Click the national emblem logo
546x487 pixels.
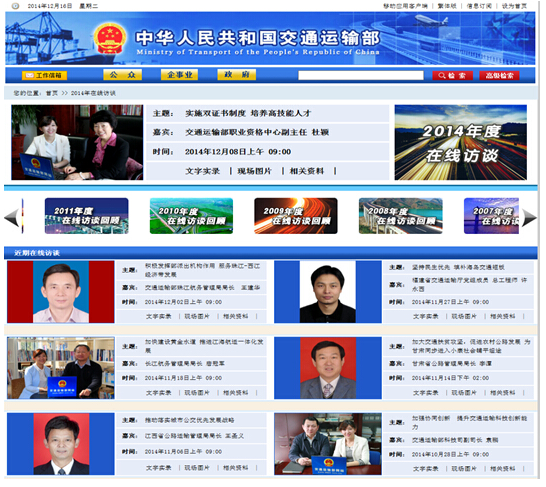coord(110,39)
